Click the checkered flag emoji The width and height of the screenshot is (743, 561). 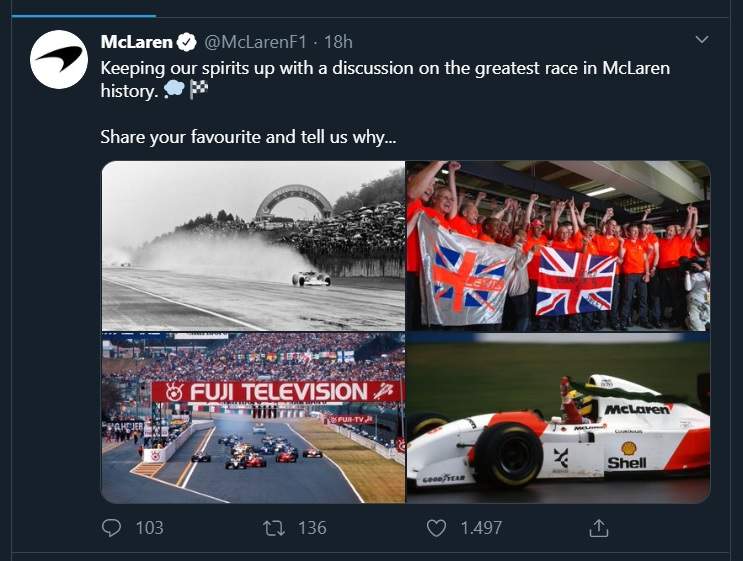pos(199,89)
